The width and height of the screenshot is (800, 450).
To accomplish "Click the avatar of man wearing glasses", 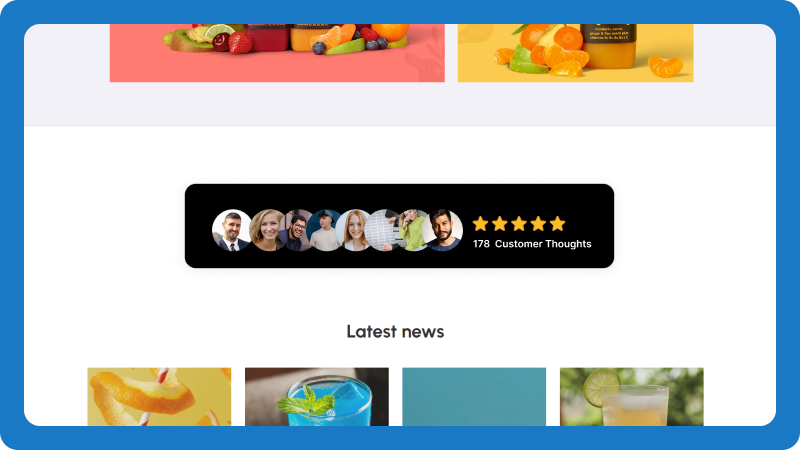I will point(296,230).
